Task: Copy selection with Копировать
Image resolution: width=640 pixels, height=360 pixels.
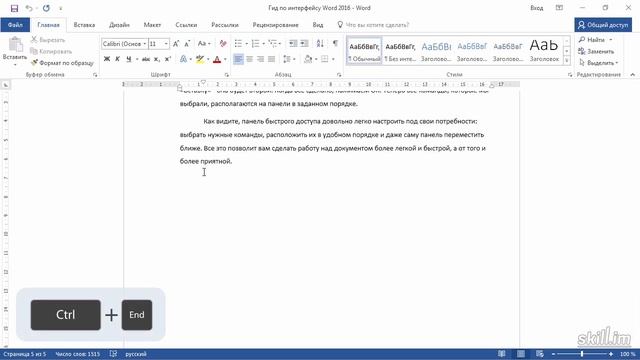Action: click(51, 51)
